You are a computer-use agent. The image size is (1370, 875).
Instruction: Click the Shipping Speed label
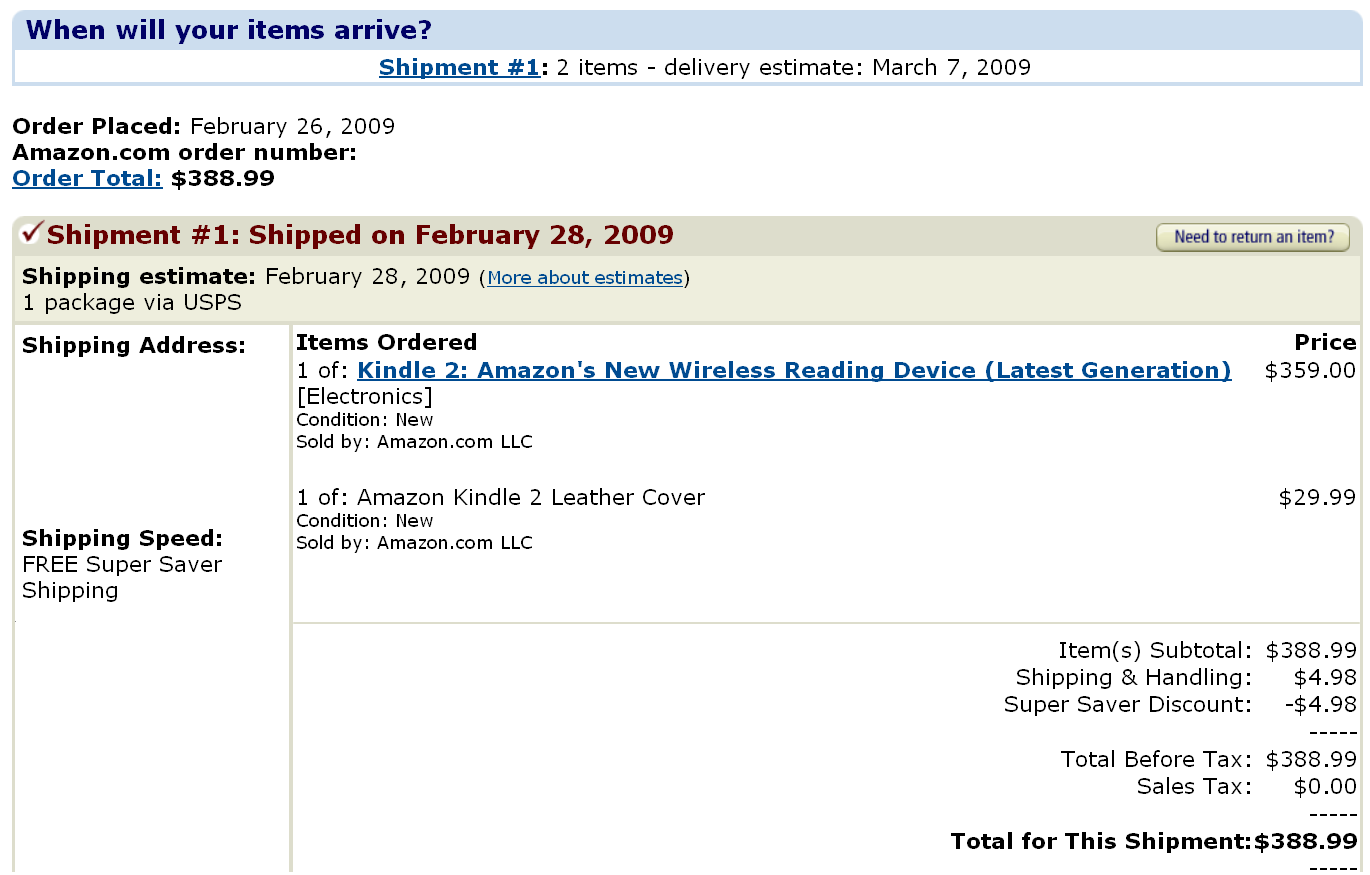coord(122,538)
